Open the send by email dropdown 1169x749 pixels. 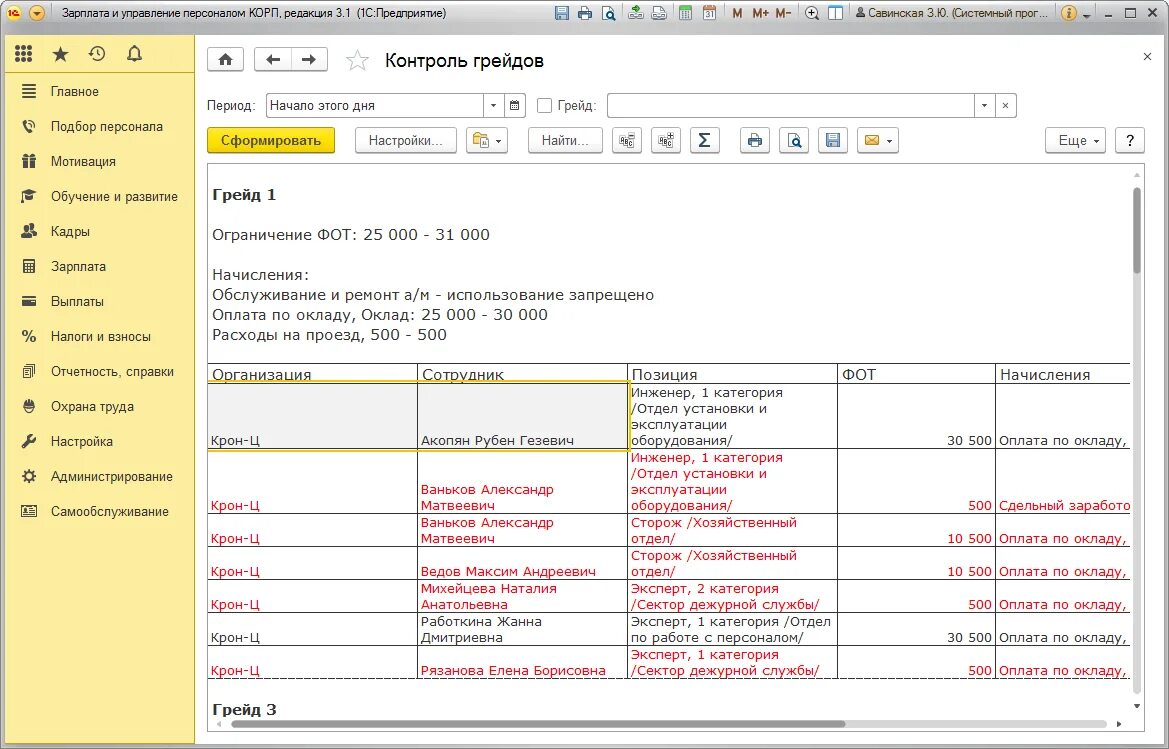(x=877, y=140)
